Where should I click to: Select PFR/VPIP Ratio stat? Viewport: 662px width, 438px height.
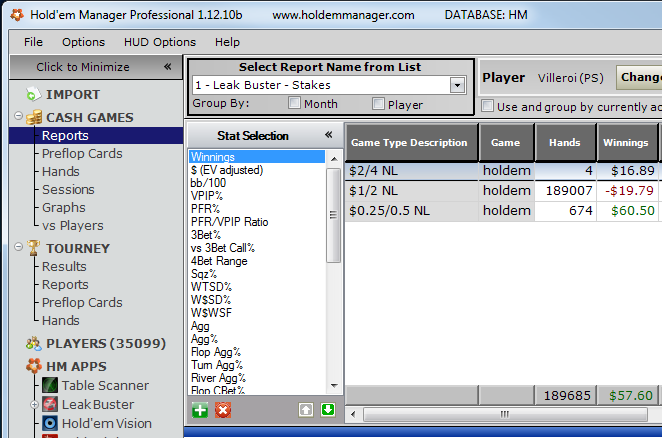point(229,222)
